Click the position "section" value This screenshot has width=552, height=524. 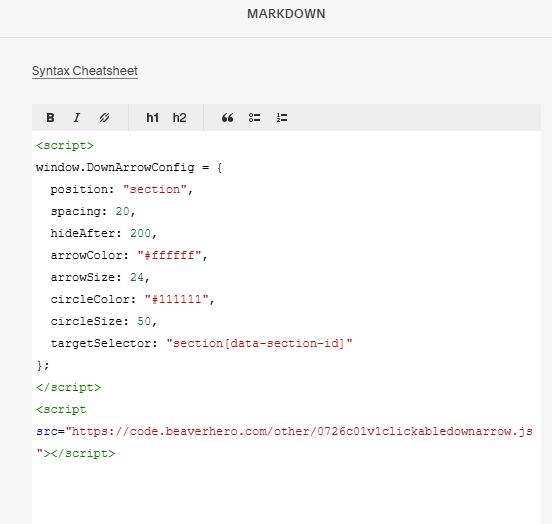[x=155, y=189]
